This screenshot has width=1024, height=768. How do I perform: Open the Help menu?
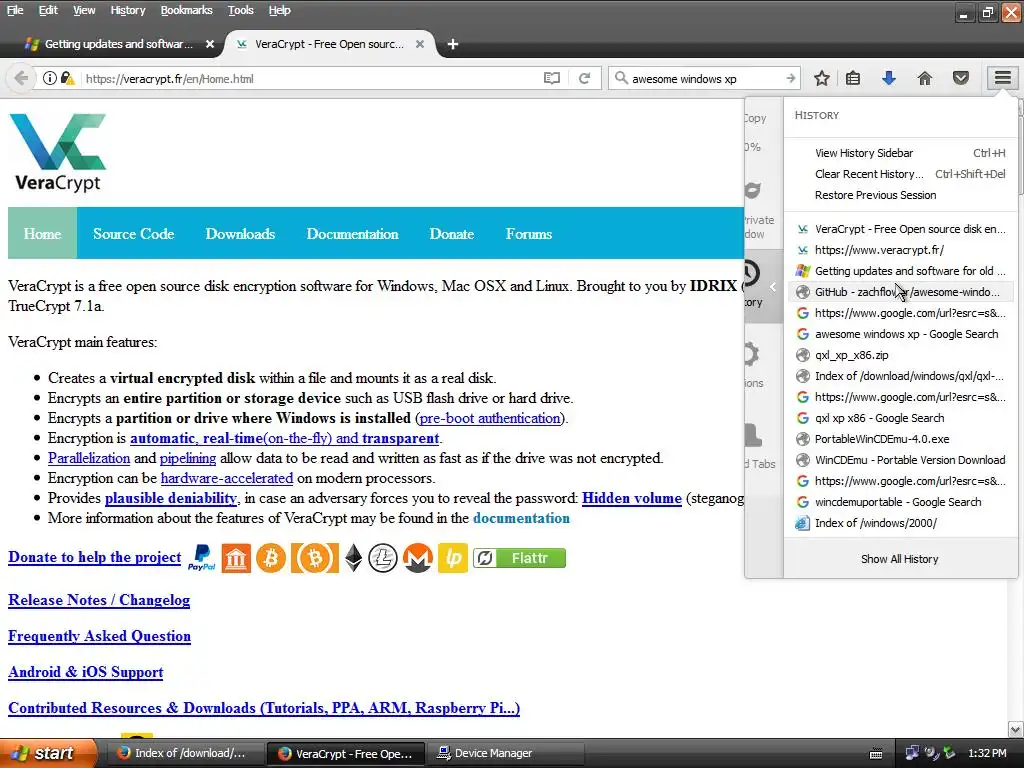coord(279,10)
